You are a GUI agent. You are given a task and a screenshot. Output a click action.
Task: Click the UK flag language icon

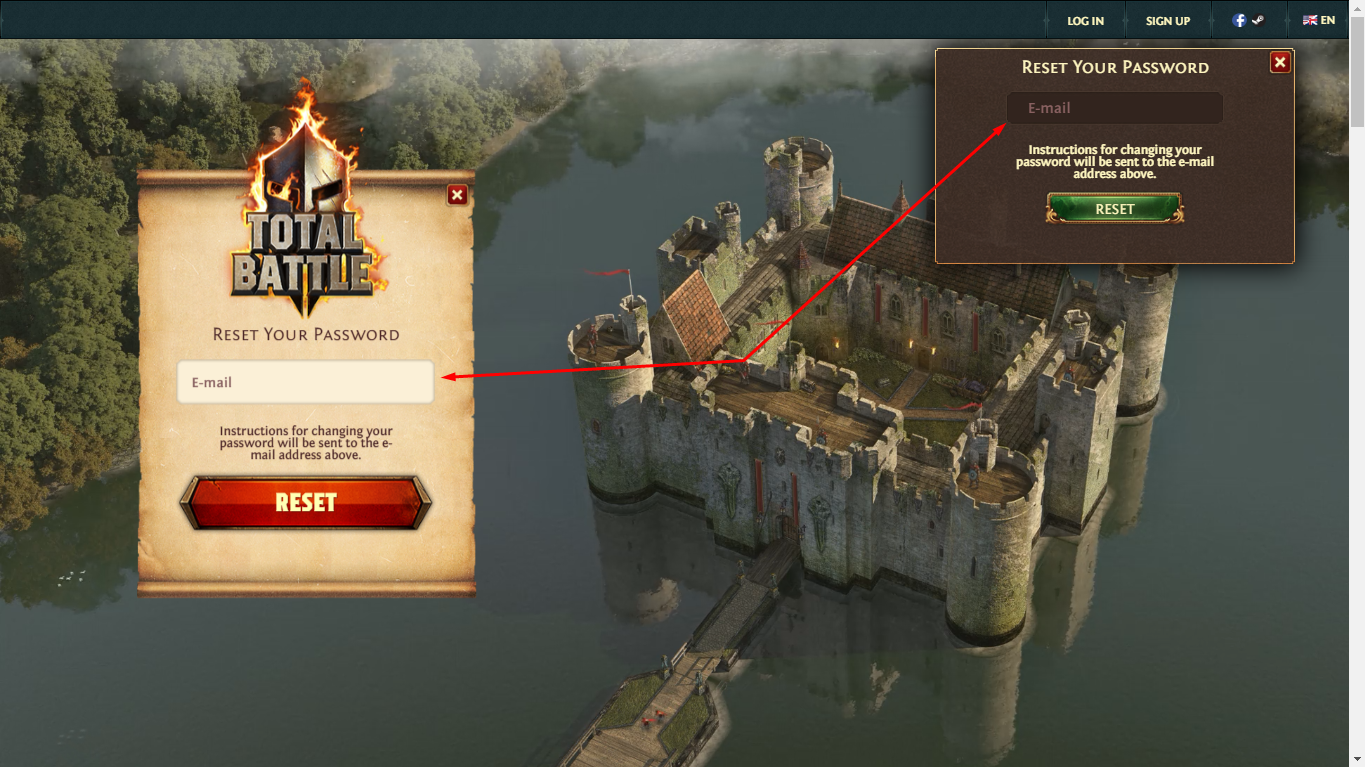coord(1309,20)
